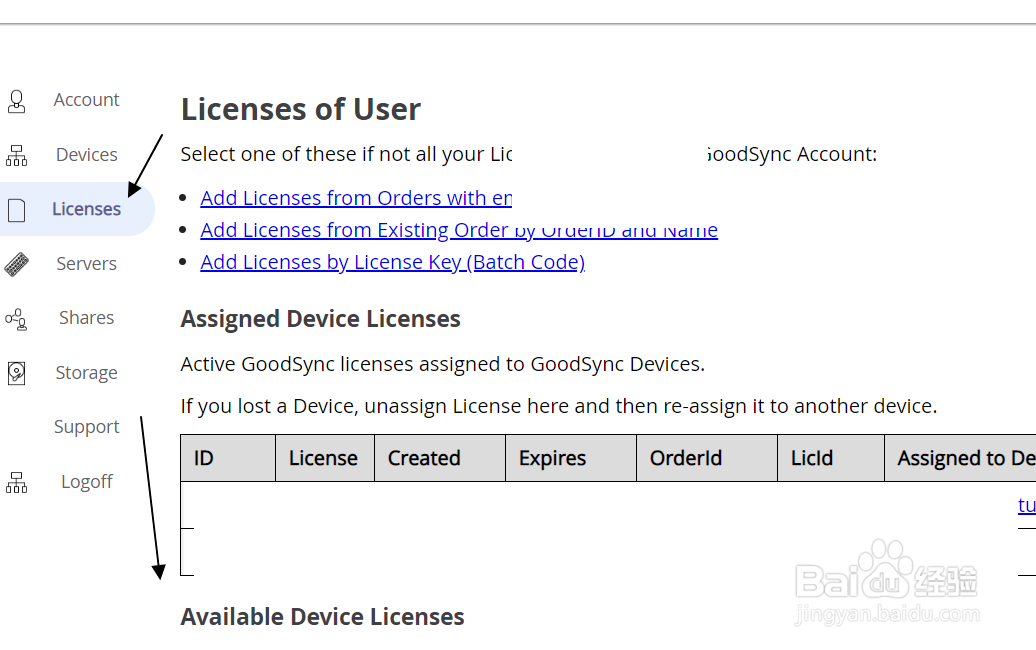Click the Storage disk icon

[16, 373]
